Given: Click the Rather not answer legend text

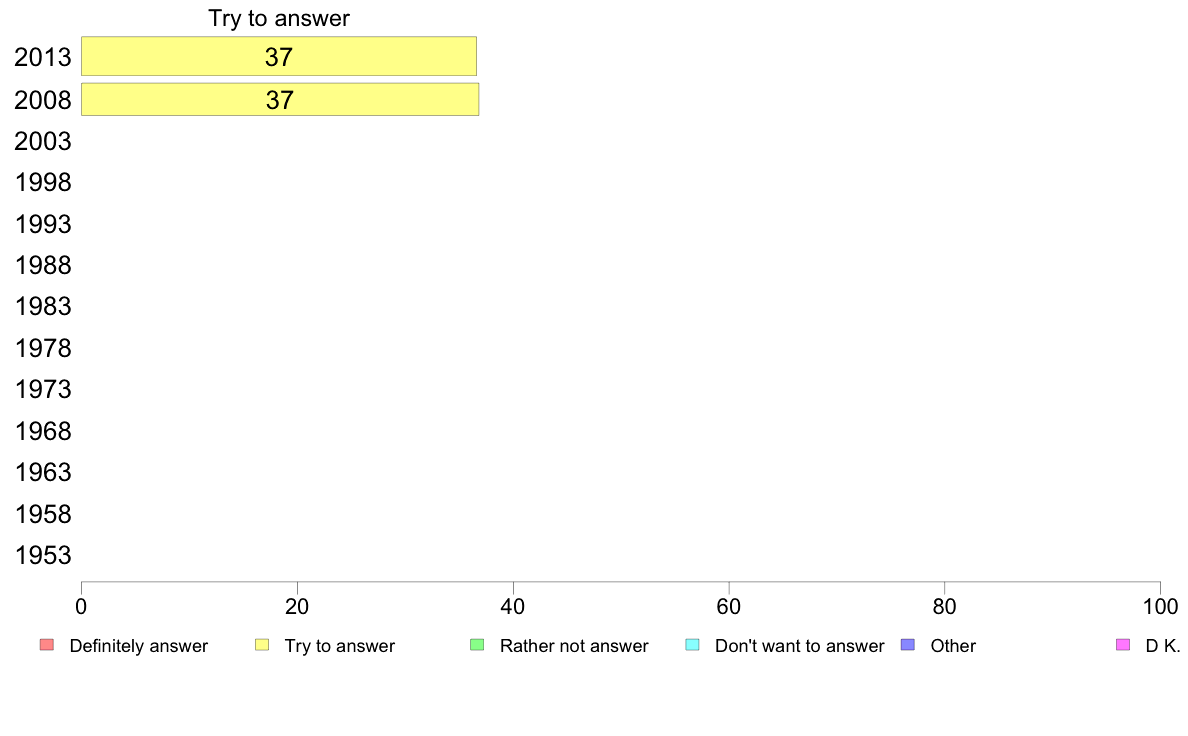Looking at the screenshot, I should click(x=574, y=646).
